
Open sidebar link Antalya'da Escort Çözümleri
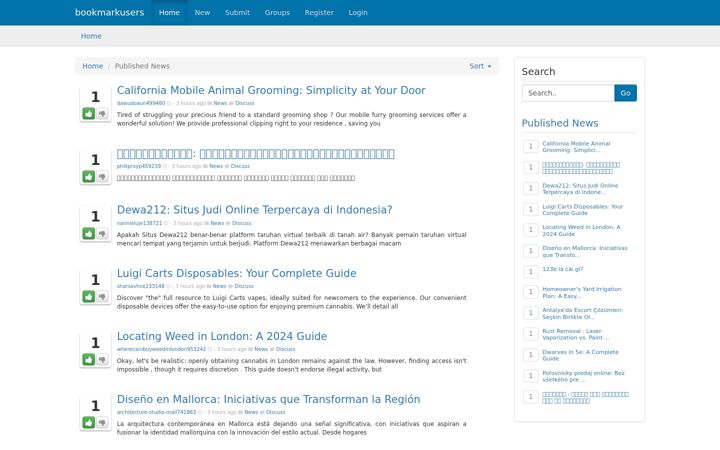[582, 314]
